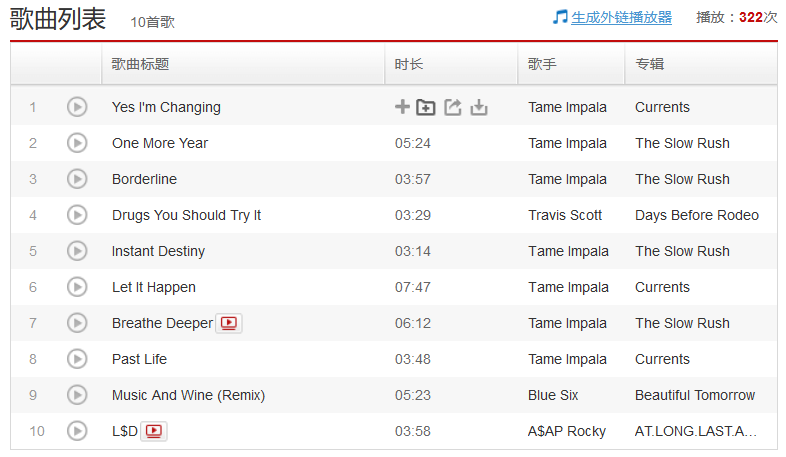Open the album Days Before Rodeo
The height and width of the screenshot is (457, 786).
pyautogui.click(x=696, y=215)
